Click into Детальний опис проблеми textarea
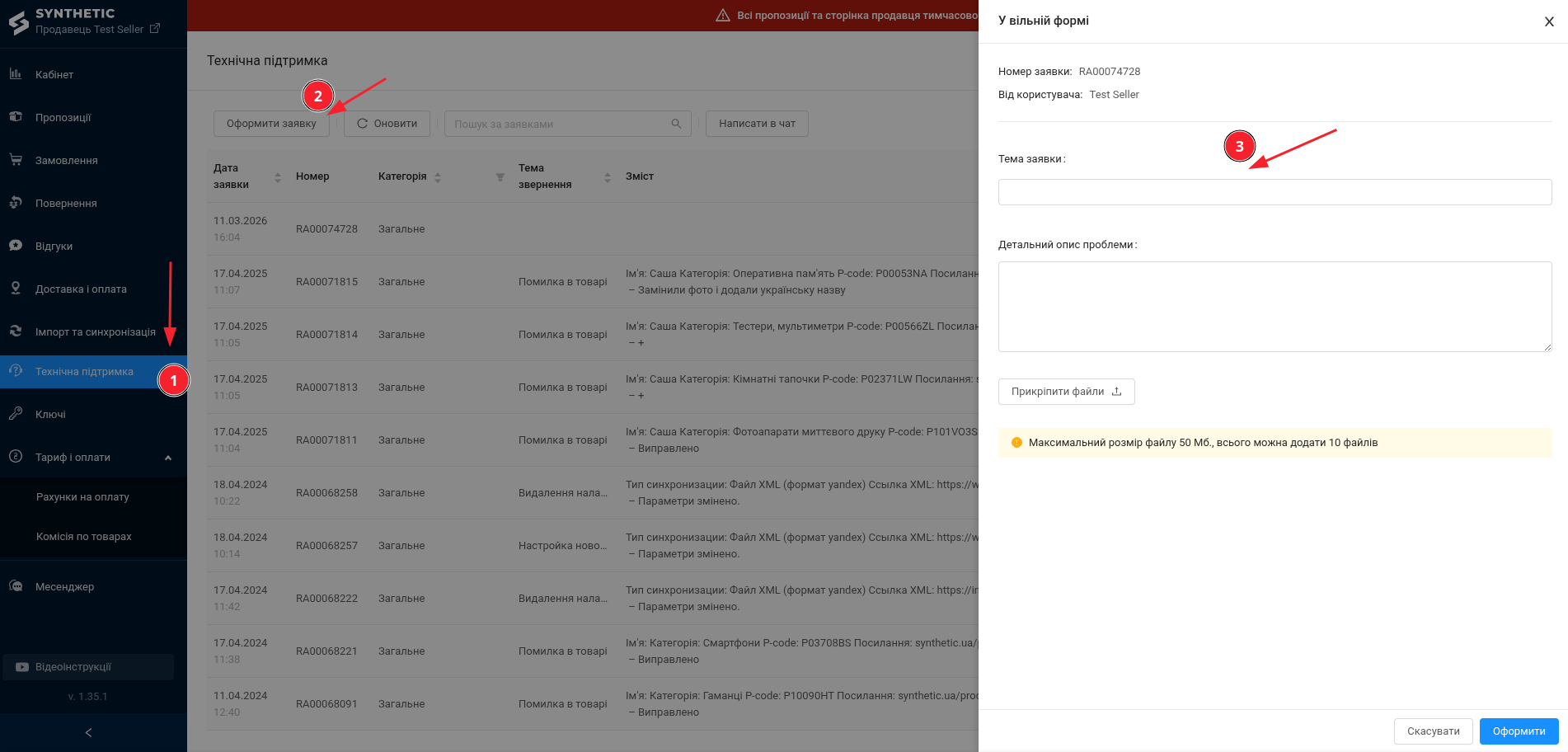 [x=1275, y=307]
